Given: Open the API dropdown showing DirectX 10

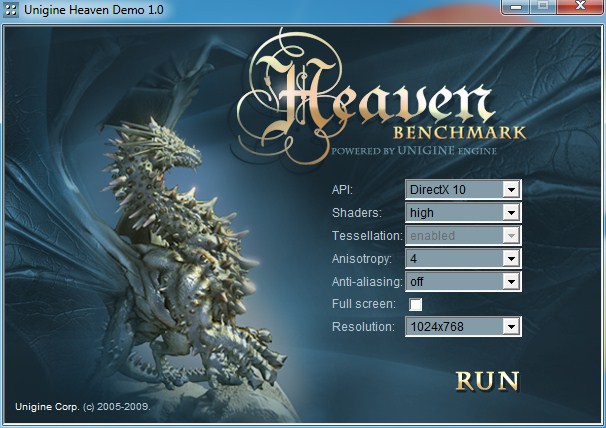Looking at the screenshot, I should (463, 190).
